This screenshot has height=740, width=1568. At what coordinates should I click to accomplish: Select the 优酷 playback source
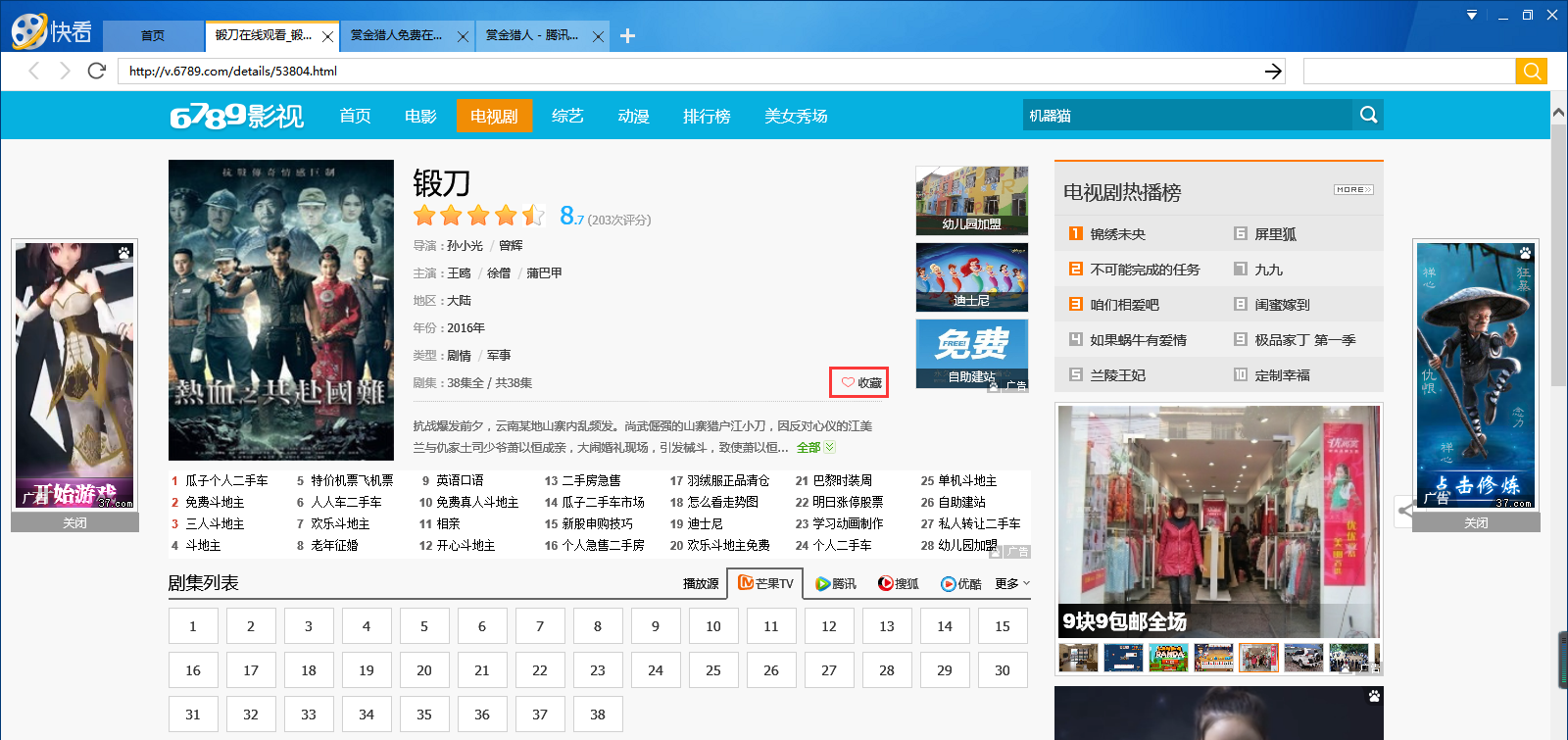coord(961,583)
